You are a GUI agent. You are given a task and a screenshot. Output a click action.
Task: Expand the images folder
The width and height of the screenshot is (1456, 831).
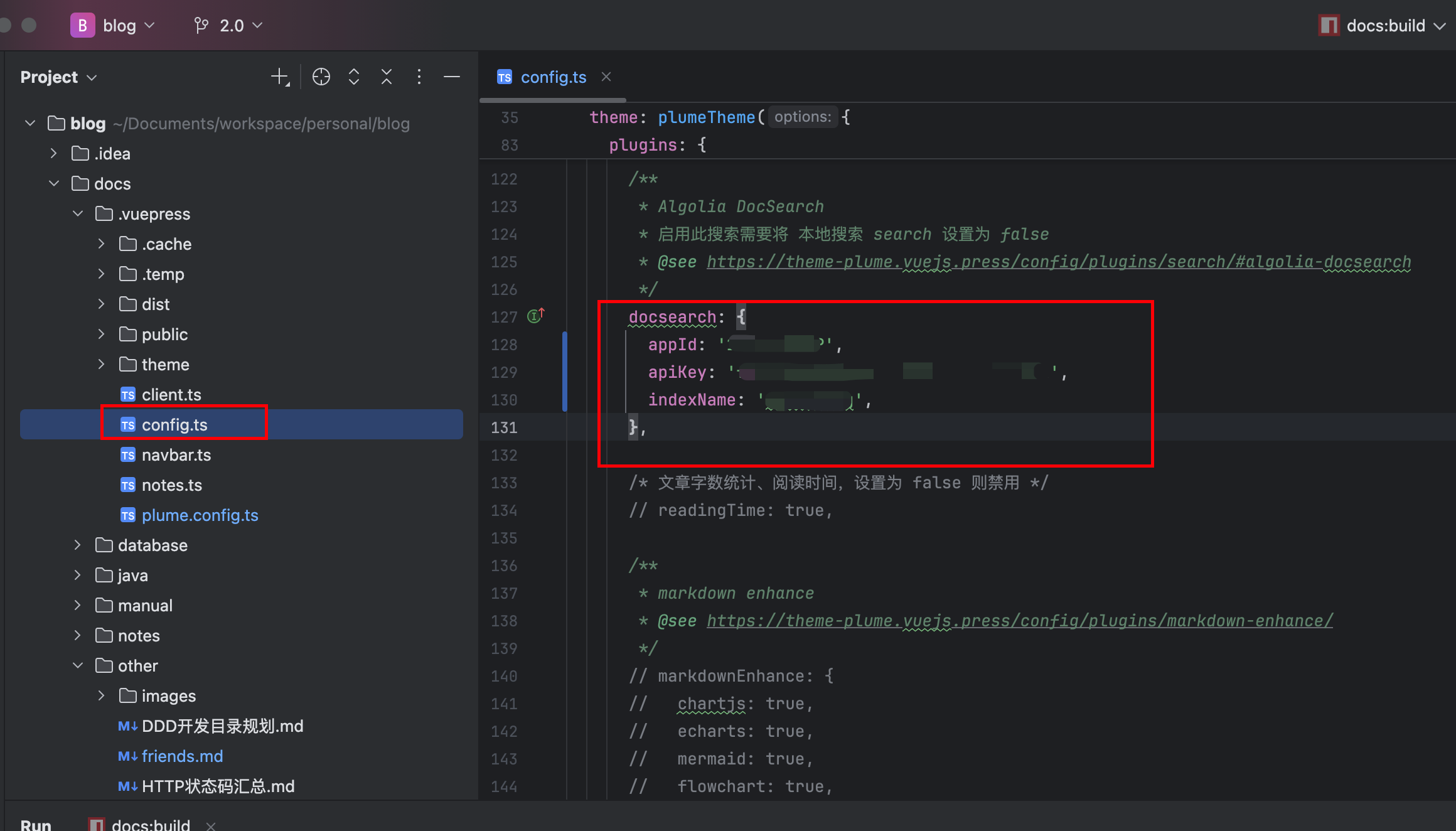coord(102,696)
